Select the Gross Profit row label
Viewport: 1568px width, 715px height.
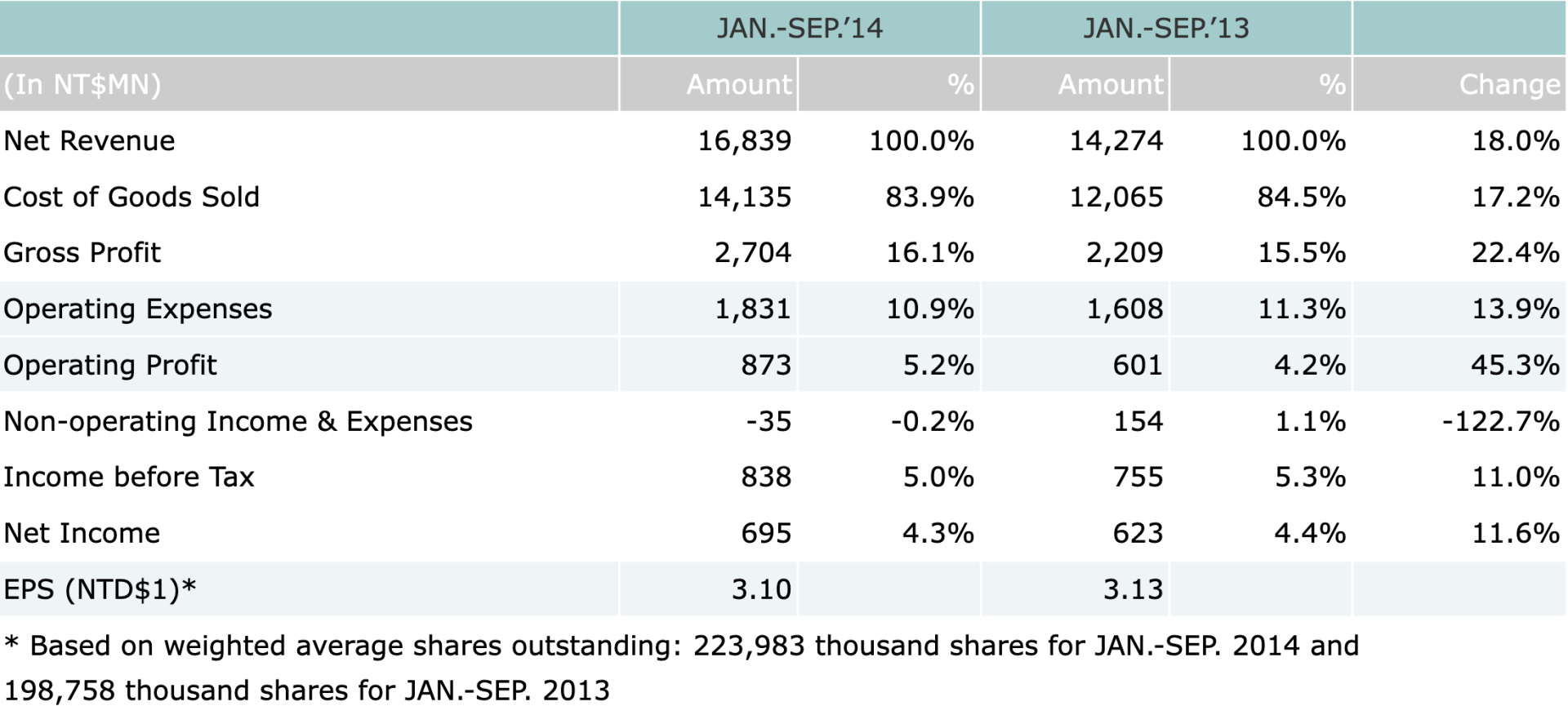click(x=82, y=253)
